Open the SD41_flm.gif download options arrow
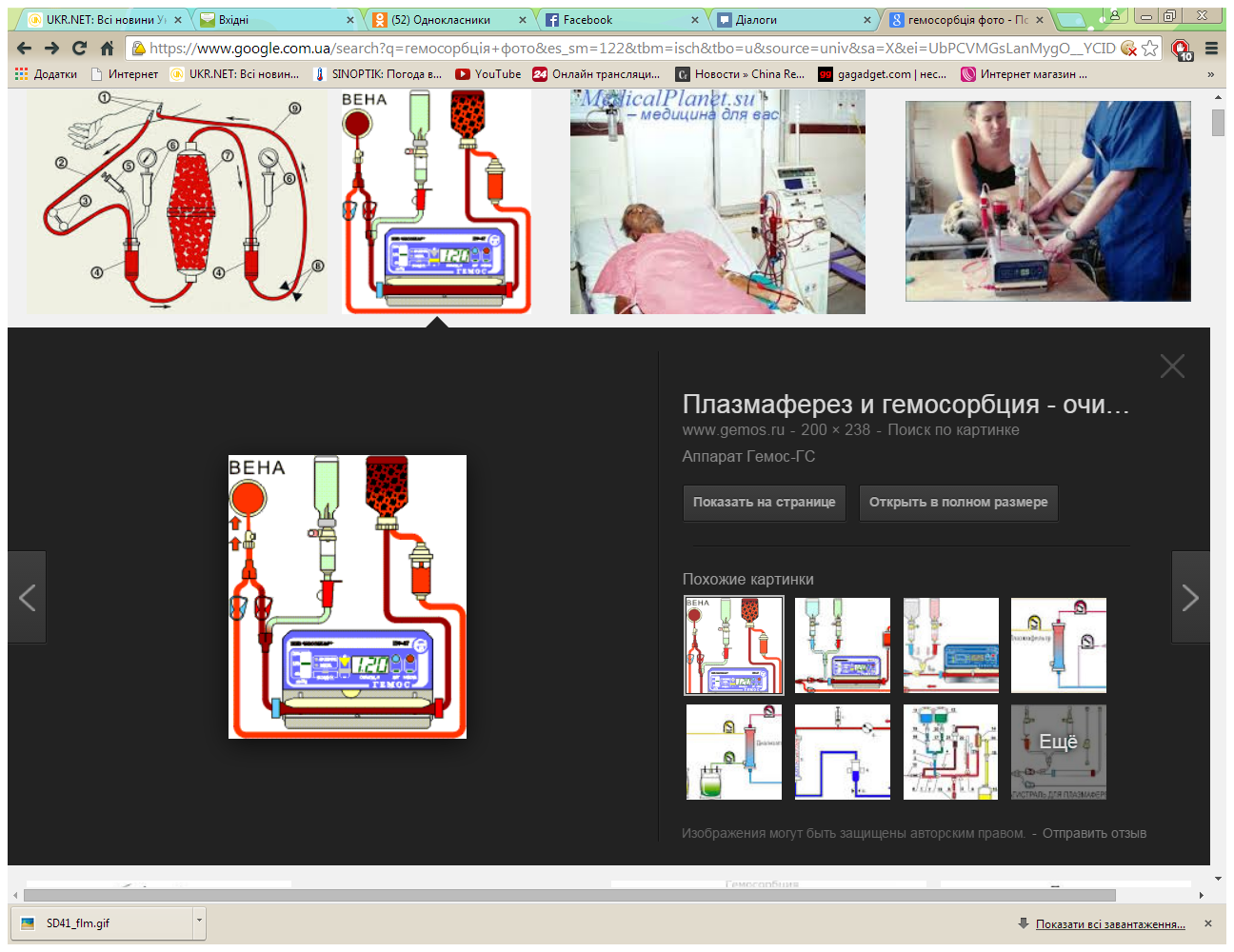 point(199,922)
